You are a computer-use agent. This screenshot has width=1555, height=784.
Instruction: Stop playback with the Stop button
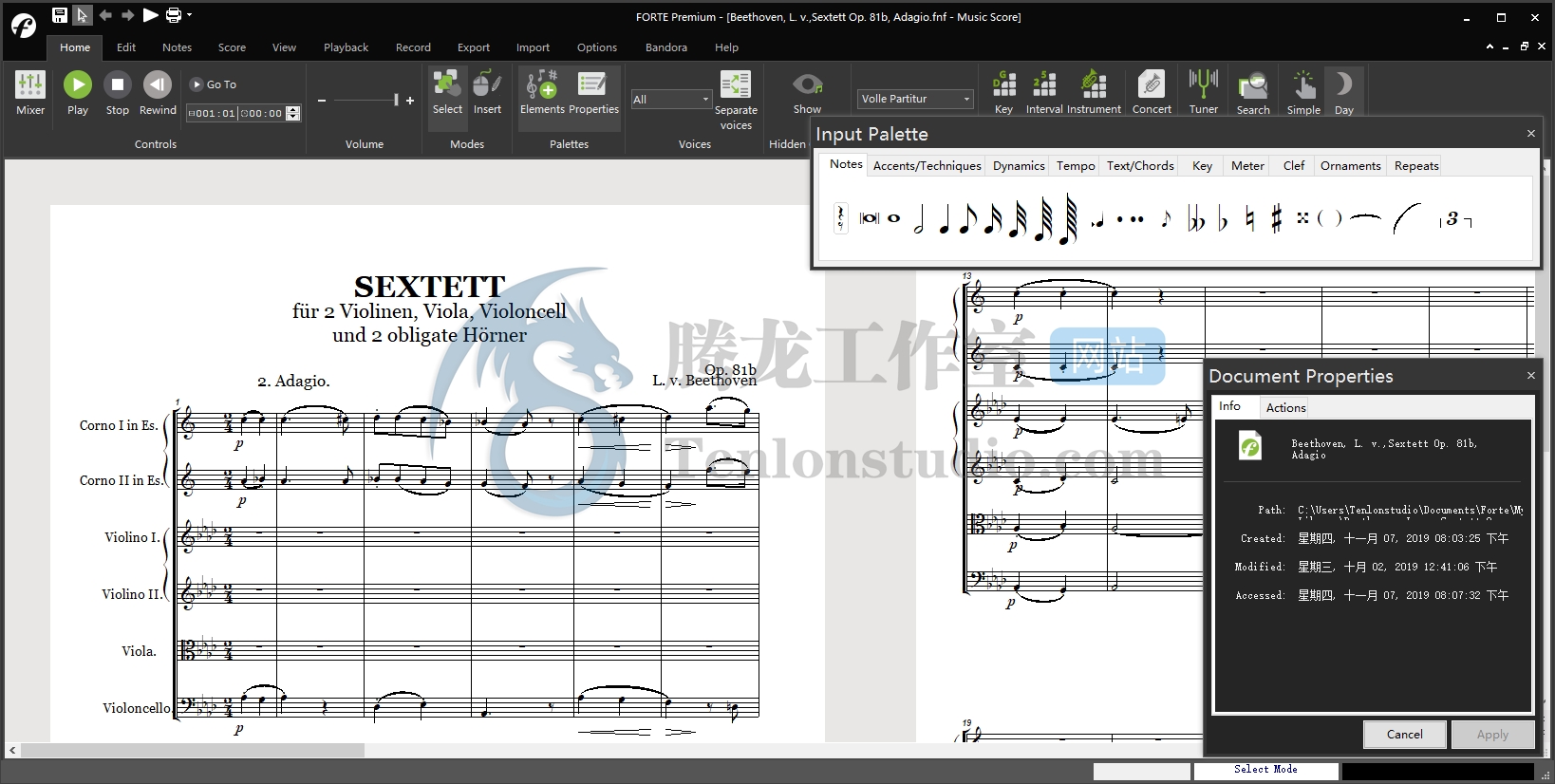(x=118, y=93)
